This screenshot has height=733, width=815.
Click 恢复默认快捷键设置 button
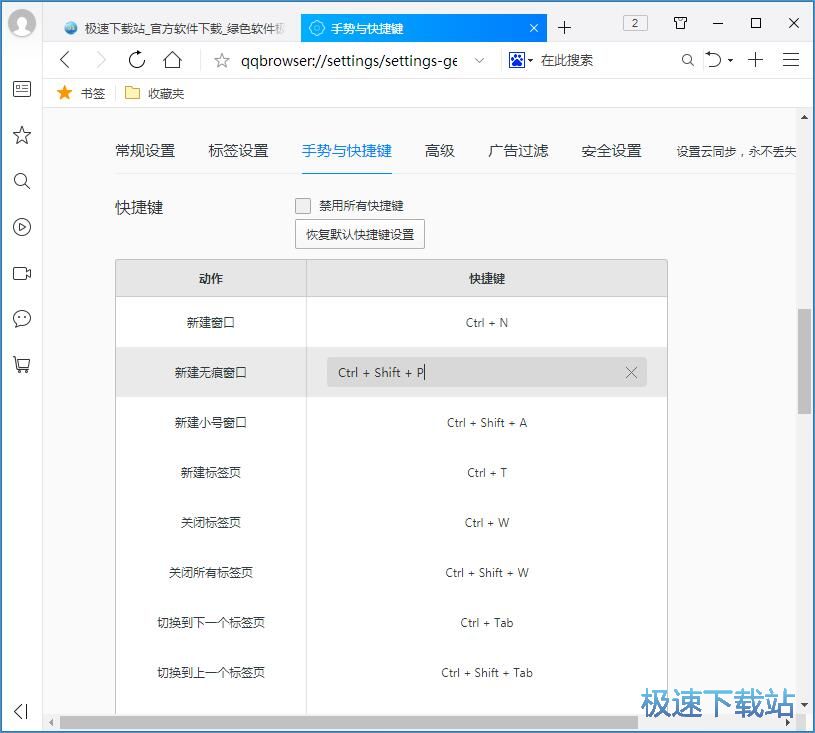(x=360, y=234)
